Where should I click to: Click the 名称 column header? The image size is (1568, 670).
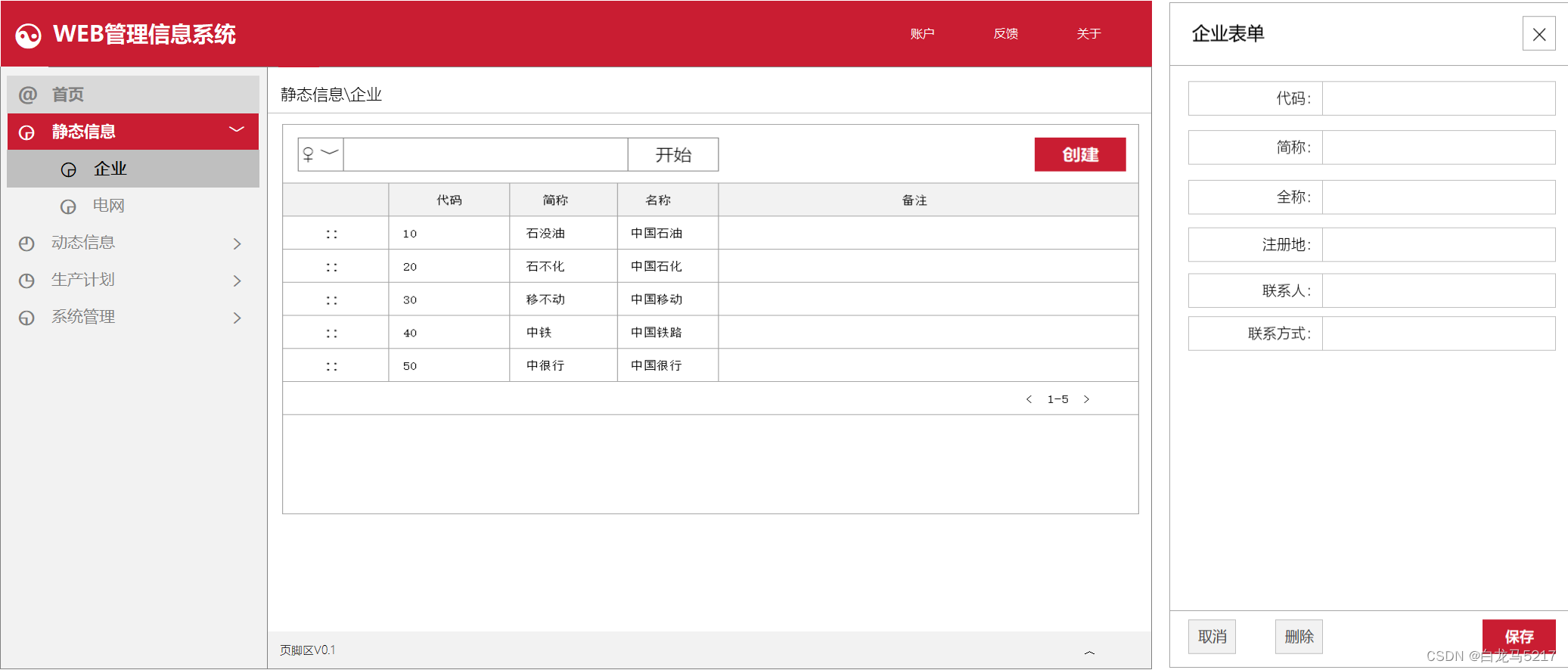[668, 200]
